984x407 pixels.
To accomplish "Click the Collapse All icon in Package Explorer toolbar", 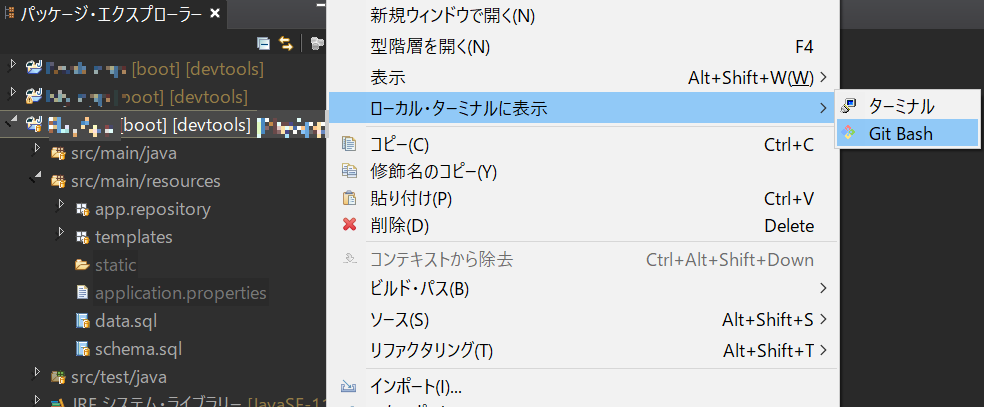I will click(x=264, y=43).
